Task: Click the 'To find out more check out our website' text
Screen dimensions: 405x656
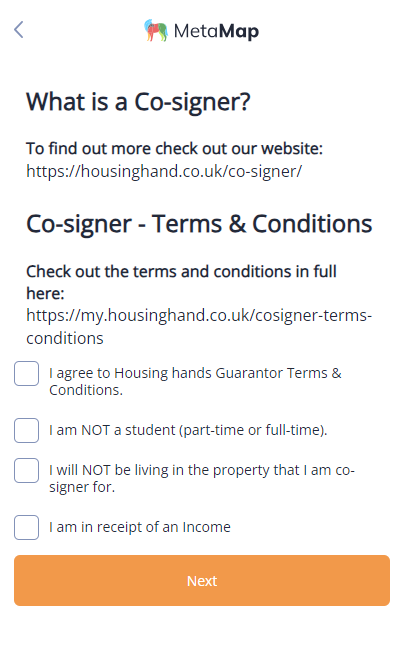Action: [174, 149]
